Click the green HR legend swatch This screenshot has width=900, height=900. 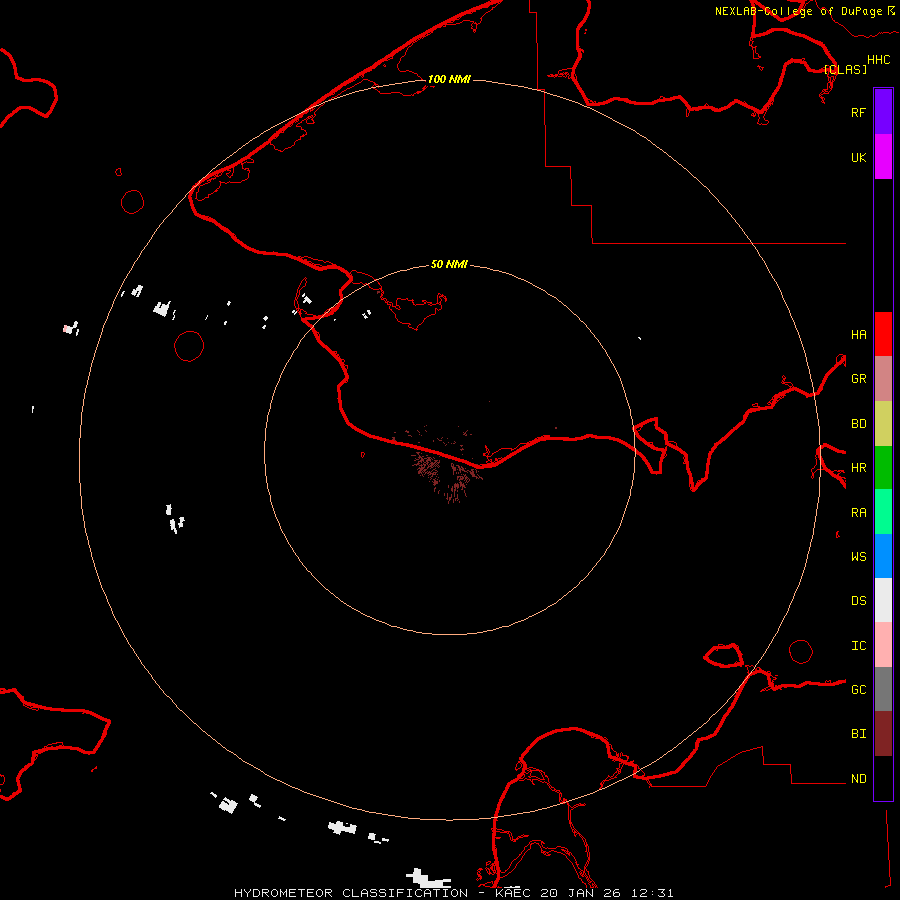pyautogui.click(x=883, y=468)
